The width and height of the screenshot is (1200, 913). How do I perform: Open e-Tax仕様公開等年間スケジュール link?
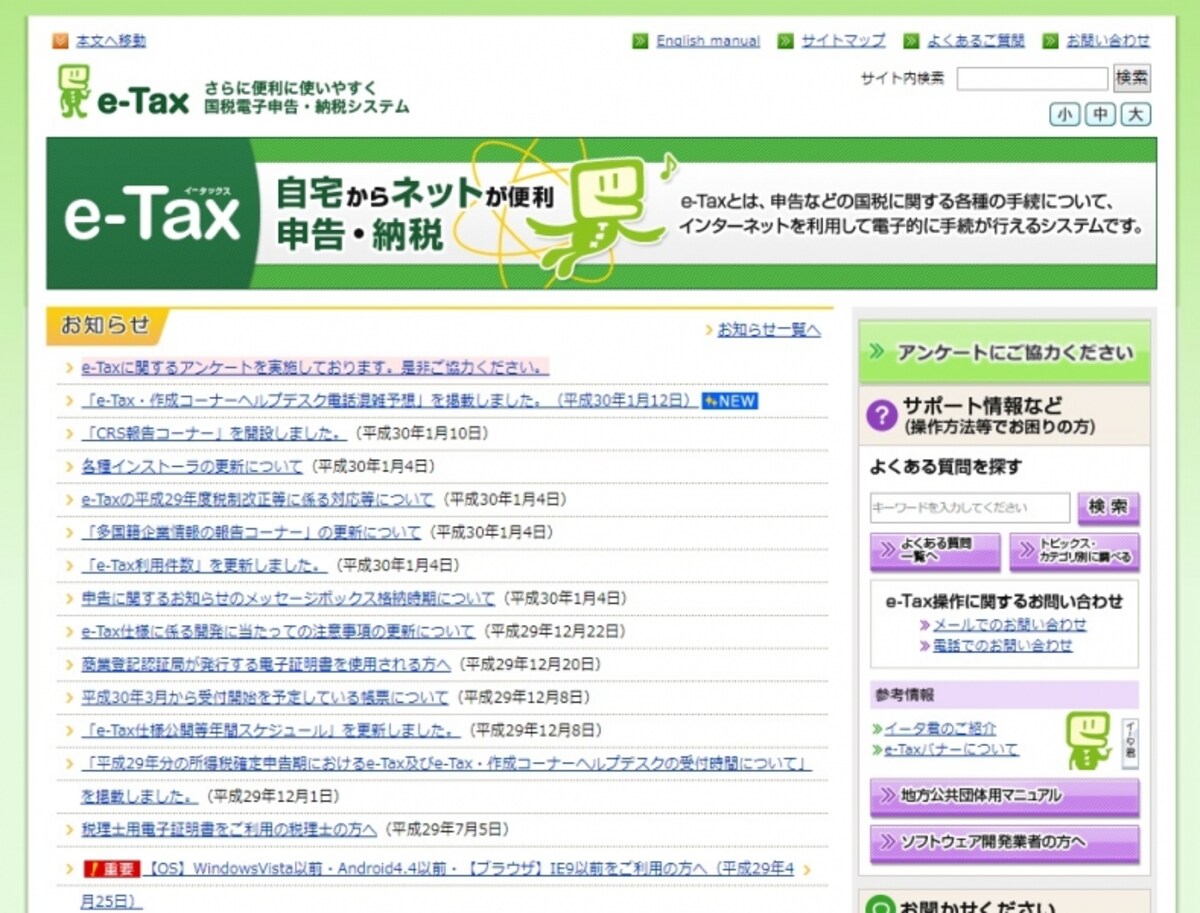(x=271, y=730)
